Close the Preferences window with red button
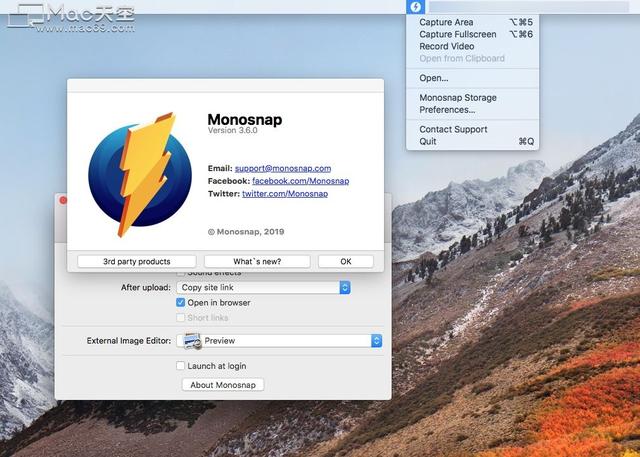640x457 pixels. coord(63,200)
